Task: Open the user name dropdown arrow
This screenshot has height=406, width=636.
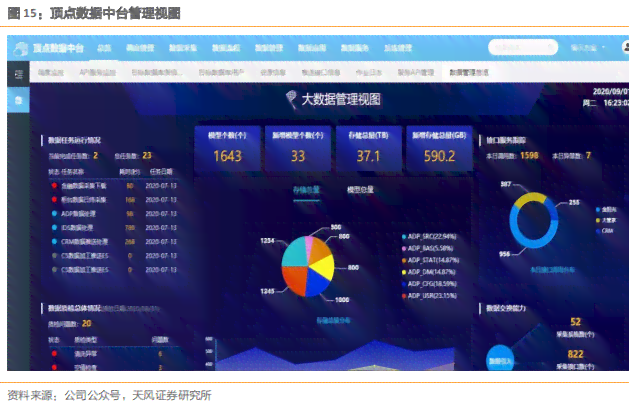Action: (603, 47)
